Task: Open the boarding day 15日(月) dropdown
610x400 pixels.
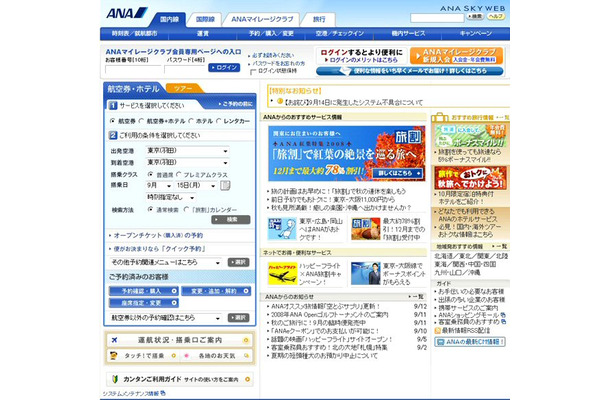Action: click(196, 186)
